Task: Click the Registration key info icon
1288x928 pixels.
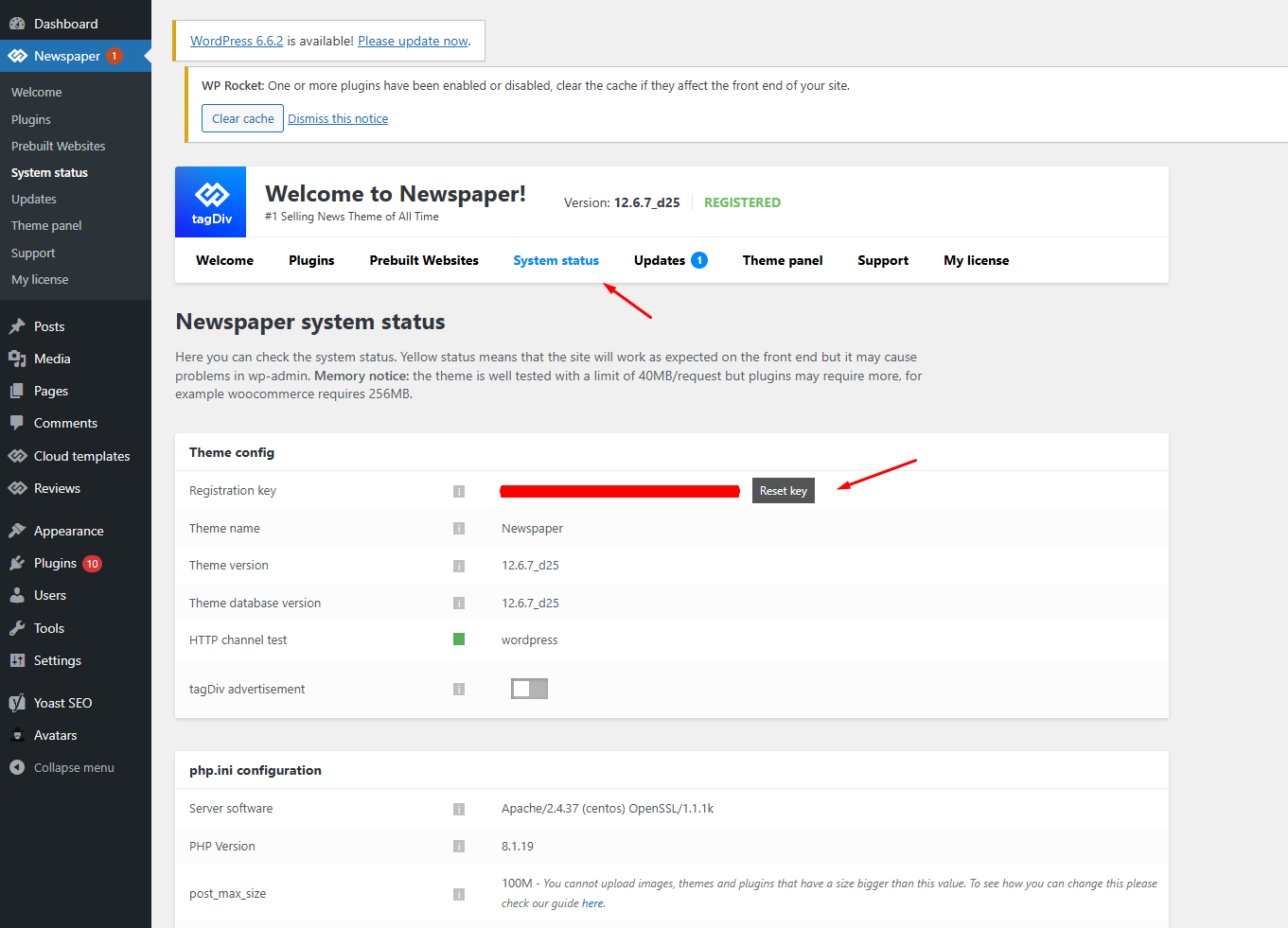Action: 459,491
